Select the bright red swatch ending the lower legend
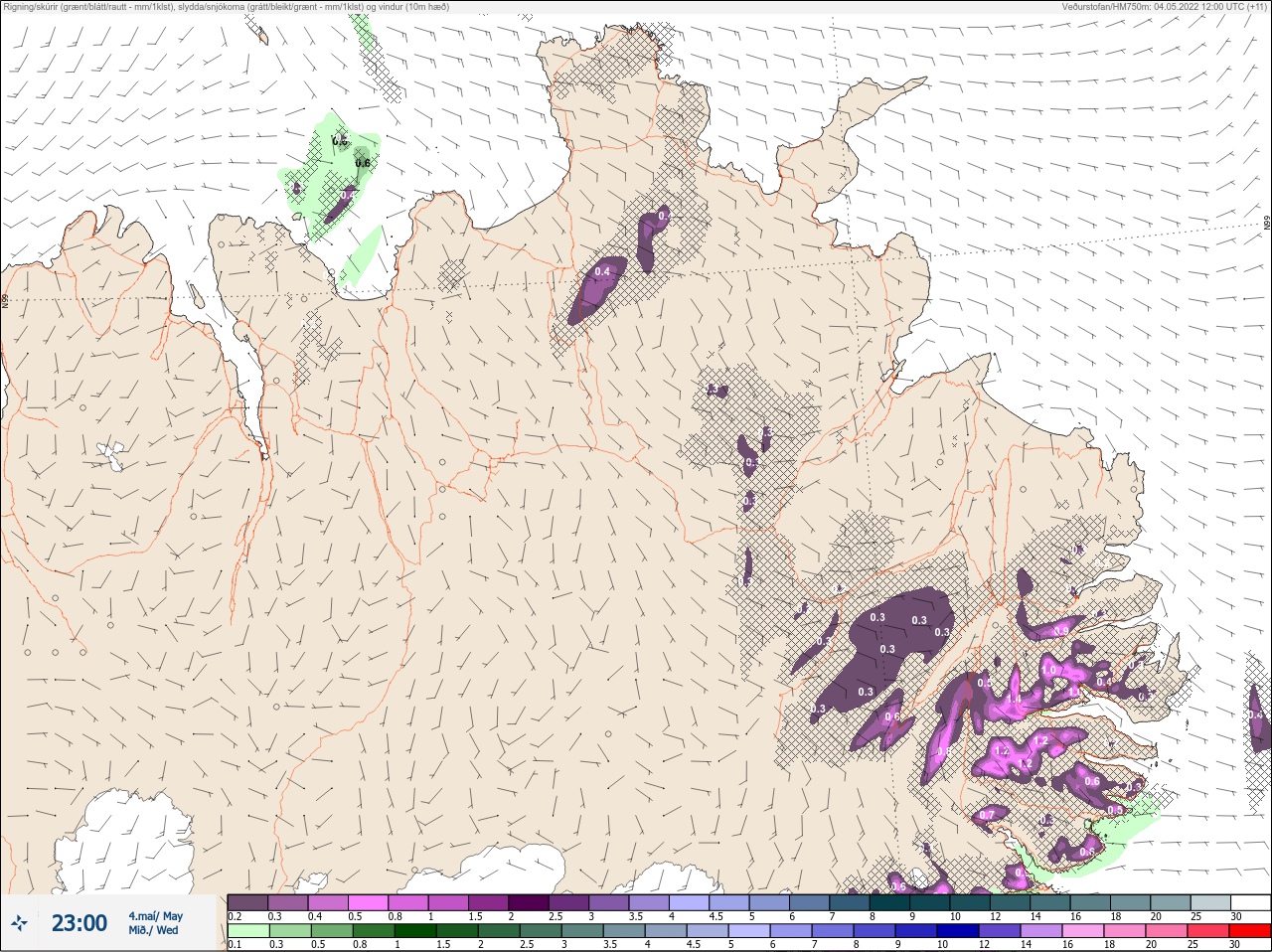 [1250, 930]
